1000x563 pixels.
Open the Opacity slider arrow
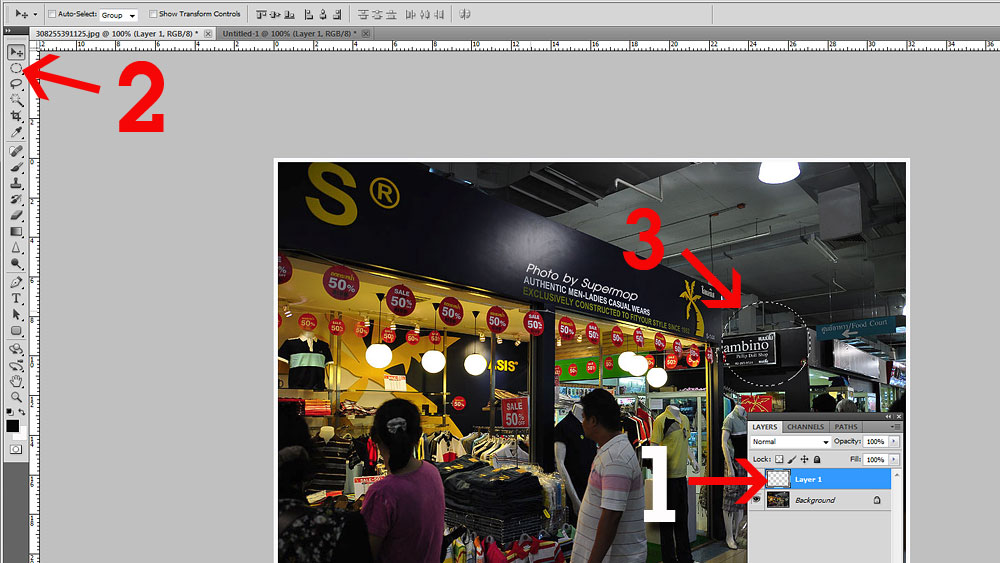893,442
